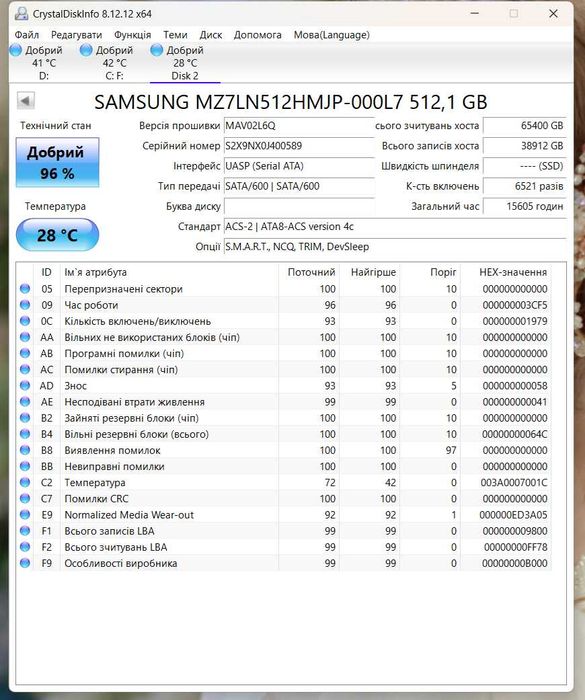Click the serial number field S2X9NX0J400589
Viewport: 585px width, 700px height.
point(298,146)
